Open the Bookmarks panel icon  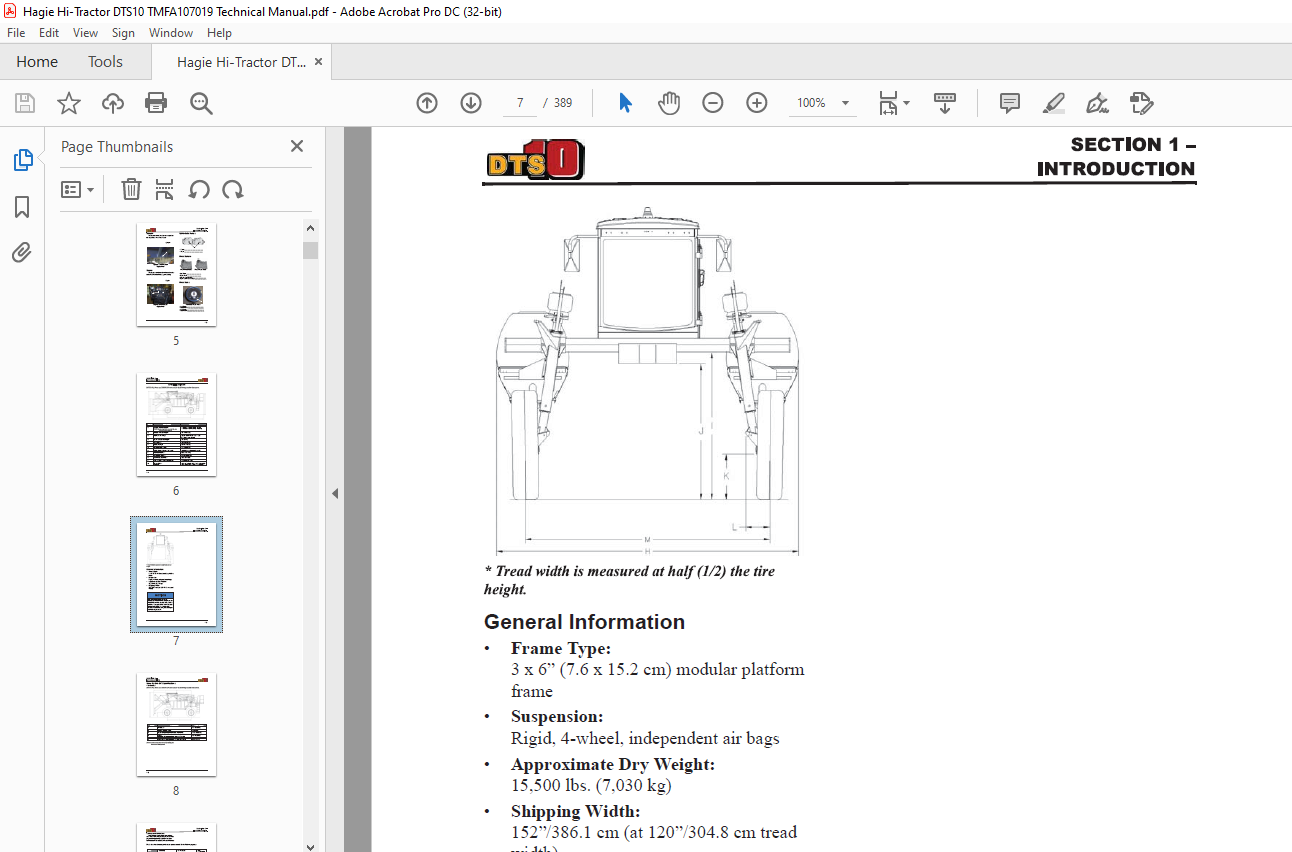(x=22, y=207)
